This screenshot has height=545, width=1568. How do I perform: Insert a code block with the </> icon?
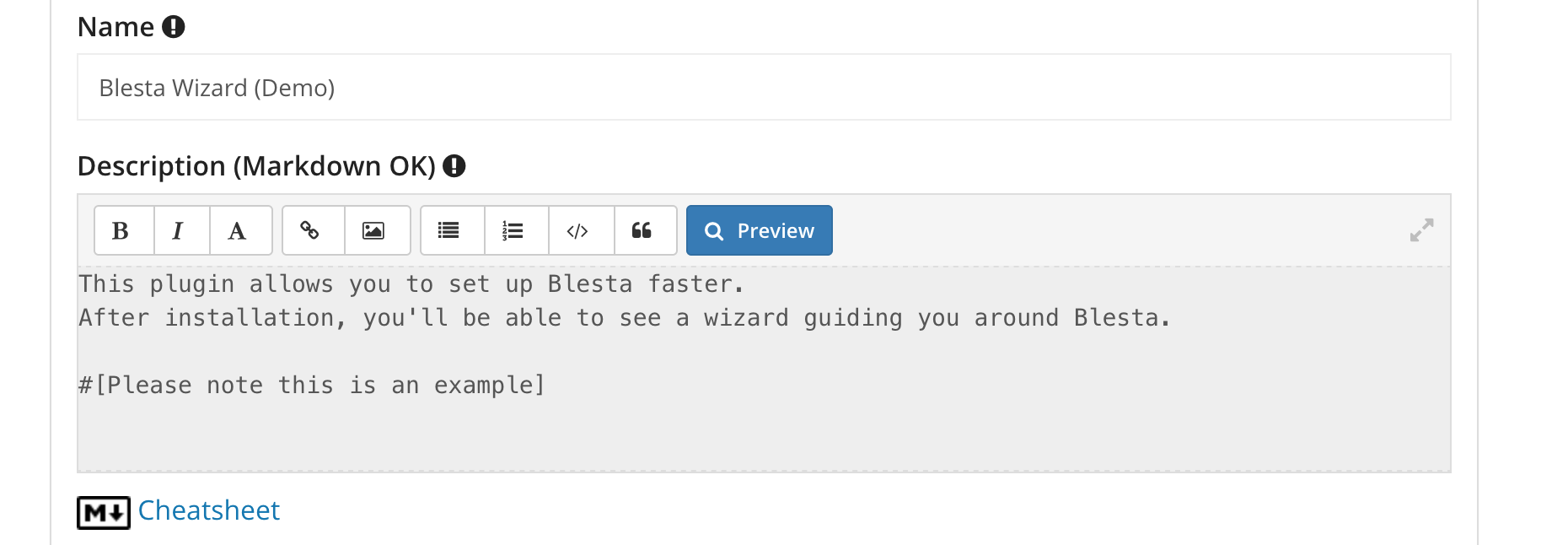click(x=577, y=230)
